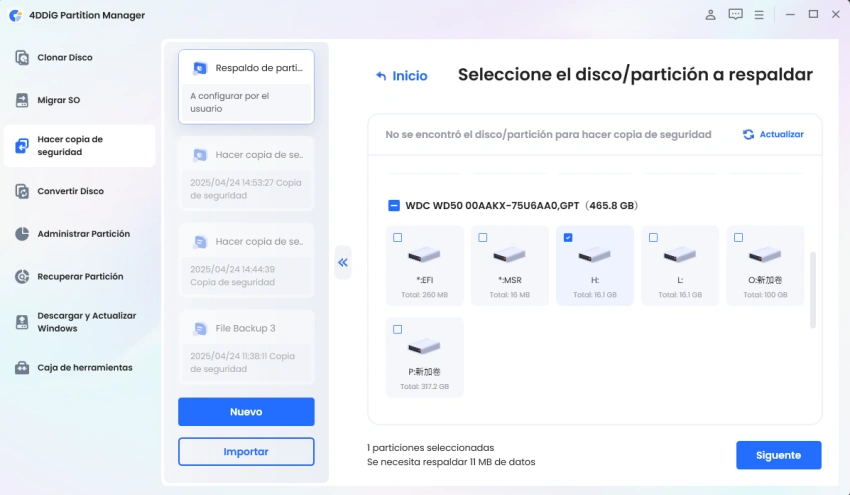The height and width of the screenshot is (495, 850).
Task: Click the Siguiente button
Action: click(x=778, y=455)
